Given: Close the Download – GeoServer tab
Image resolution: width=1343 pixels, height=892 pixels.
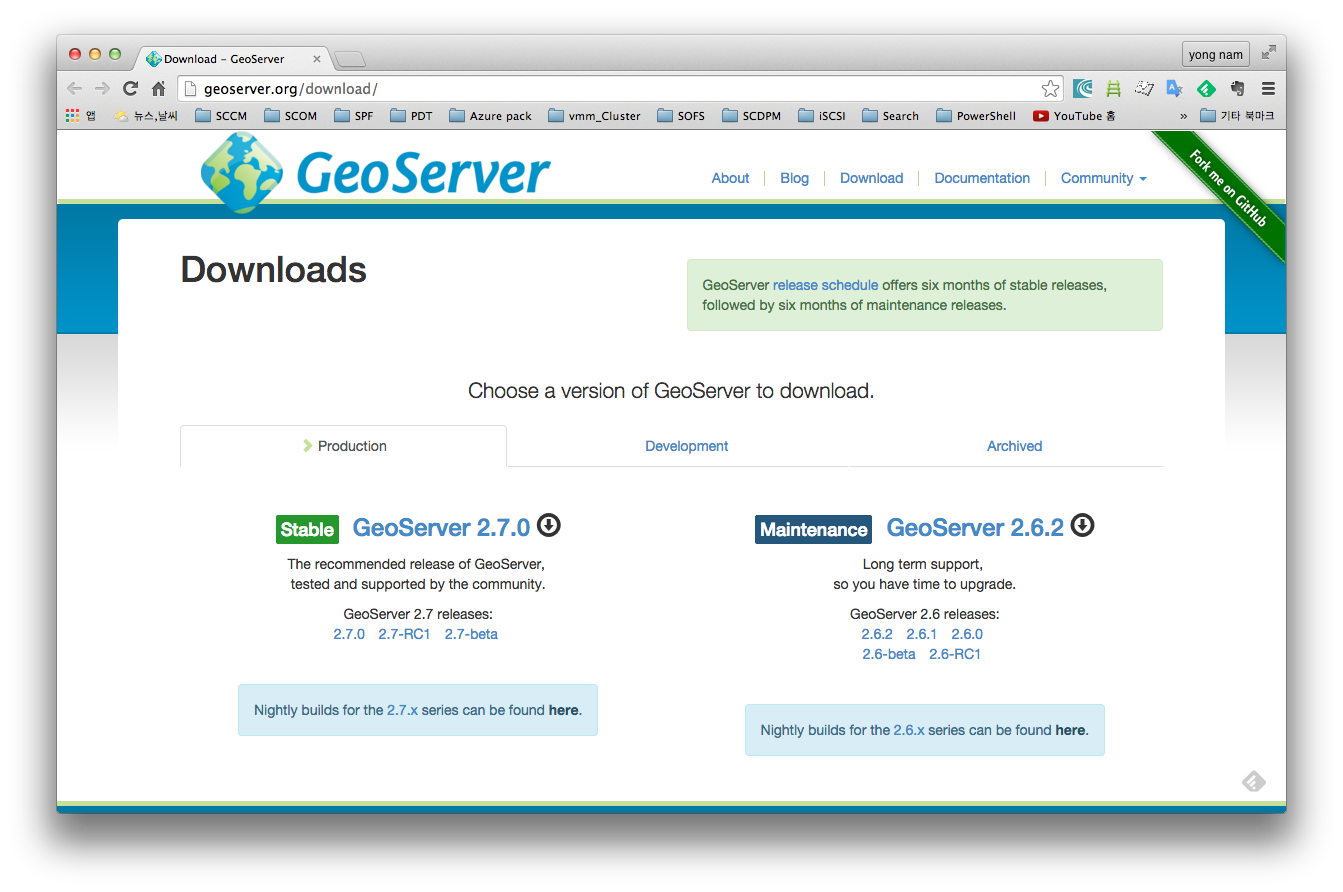Looking at the screenshot, I should point(317,59).
